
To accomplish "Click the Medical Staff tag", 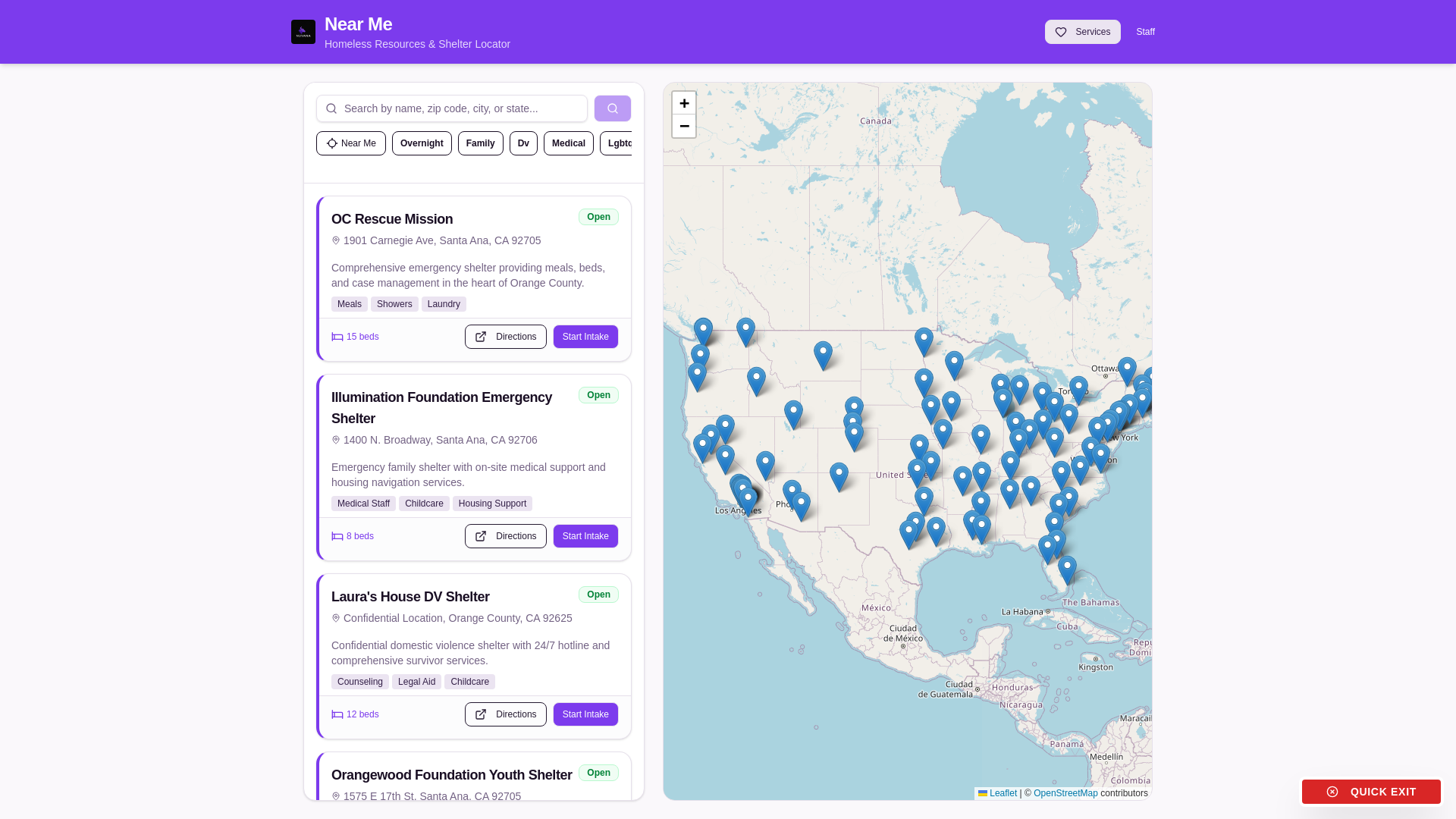I will coord(363,504).
